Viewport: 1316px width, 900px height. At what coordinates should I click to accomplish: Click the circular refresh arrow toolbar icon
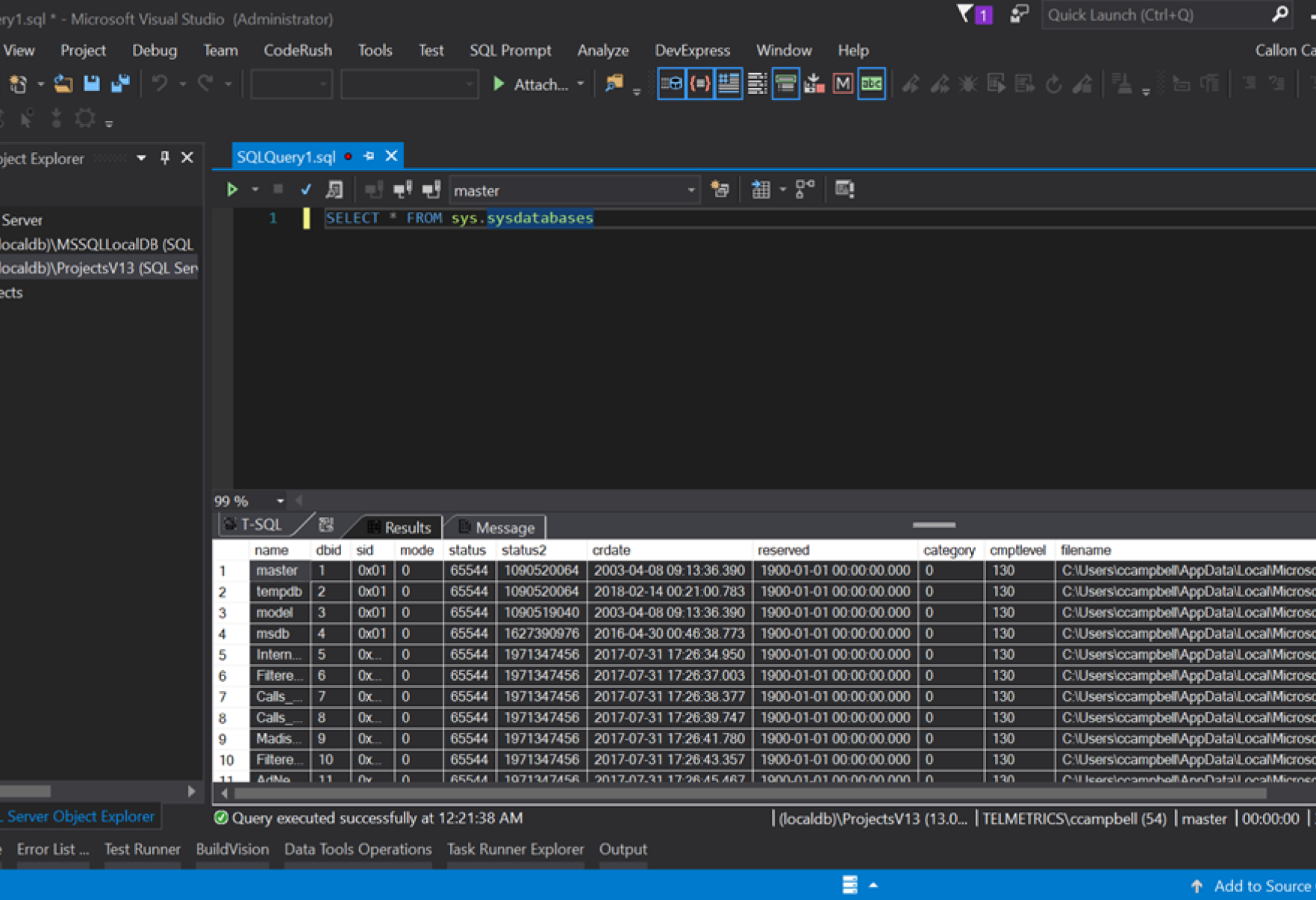[x=1053, y=84]
